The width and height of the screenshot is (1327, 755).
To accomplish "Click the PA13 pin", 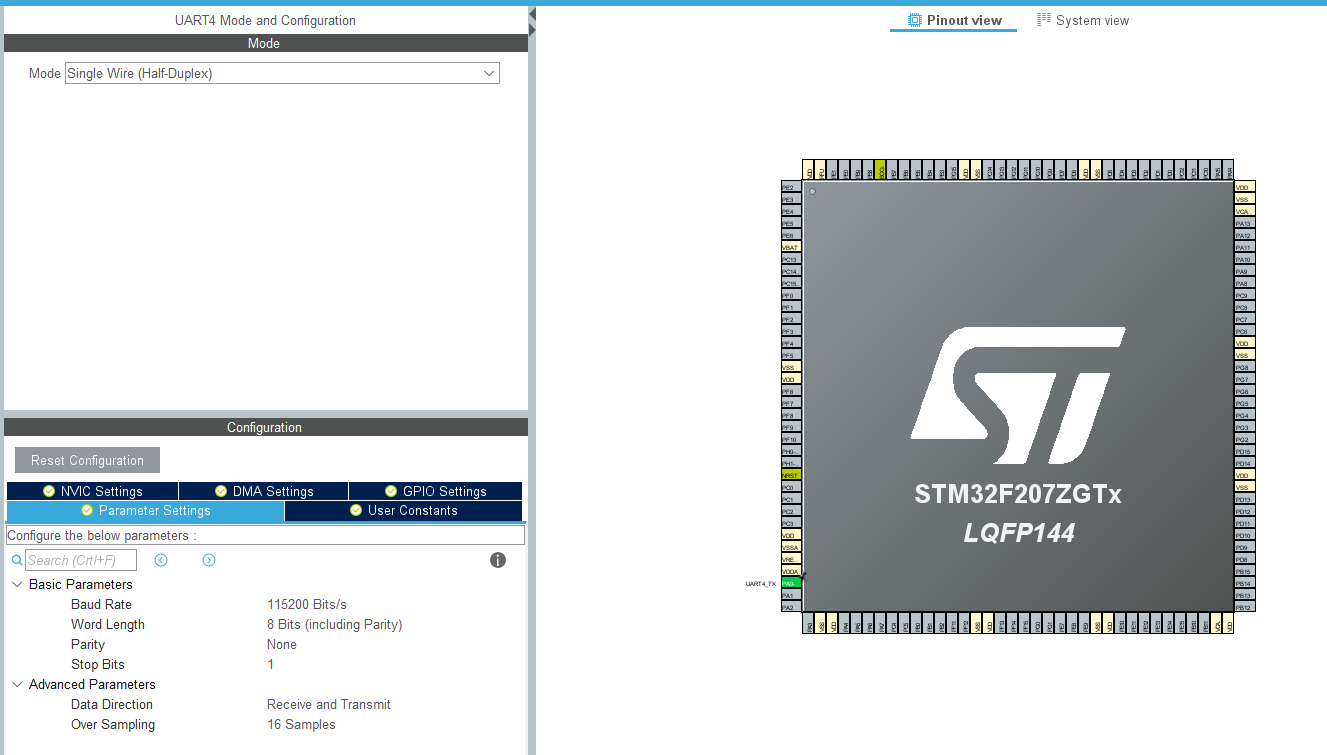I will tap(1244, 223).
